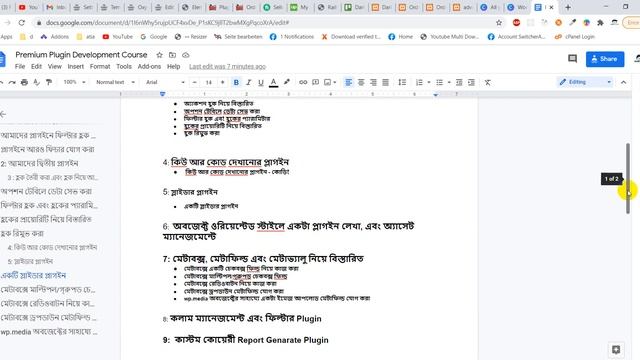This screenshot has width=640, height=360.
Task: Open line spacing options
Action: 402,82
